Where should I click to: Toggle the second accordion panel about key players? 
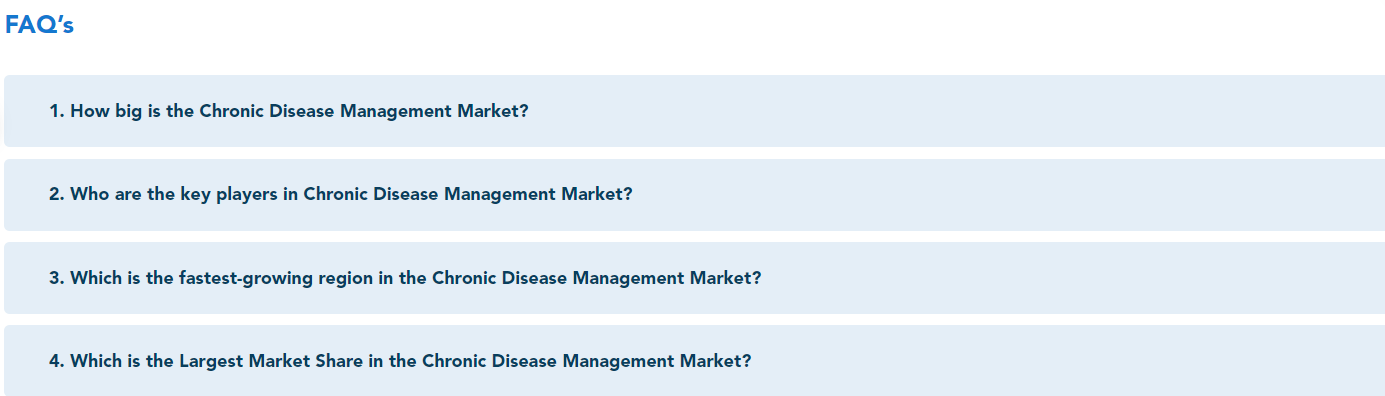click(694, 195)
